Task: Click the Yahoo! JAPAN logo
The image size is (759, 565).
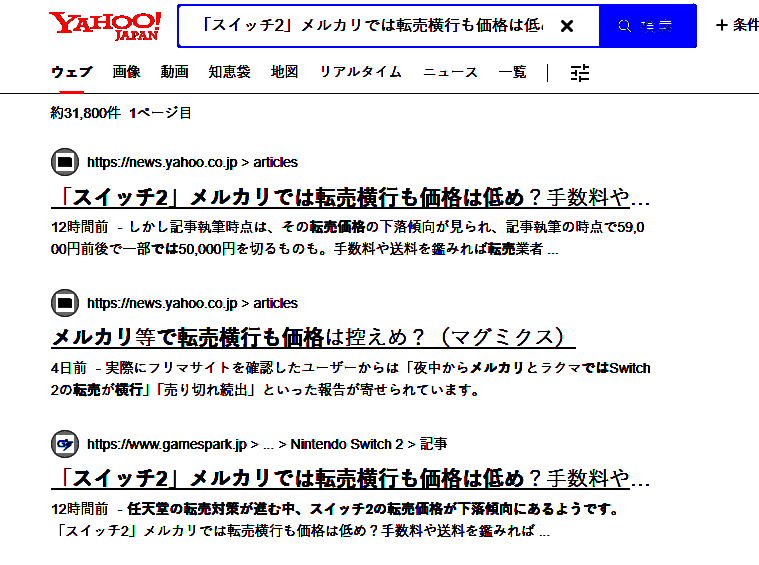Action: (x=105, y=27)
